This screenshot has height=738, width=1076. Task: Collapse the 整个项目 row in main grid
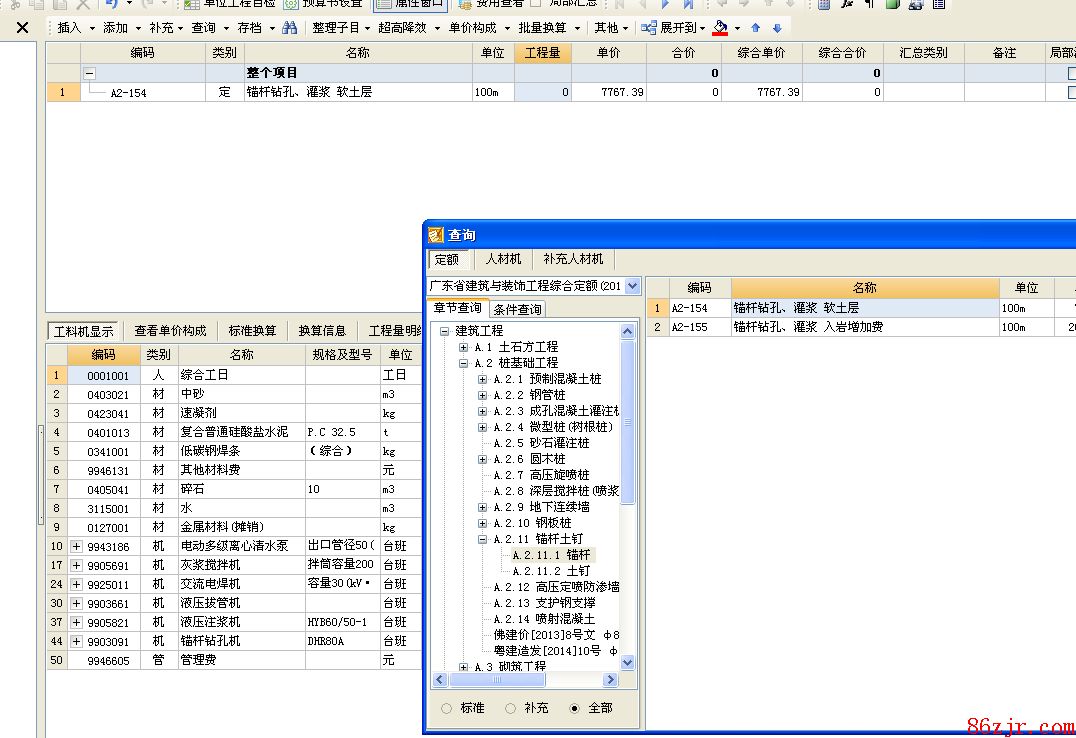point(89,73)
